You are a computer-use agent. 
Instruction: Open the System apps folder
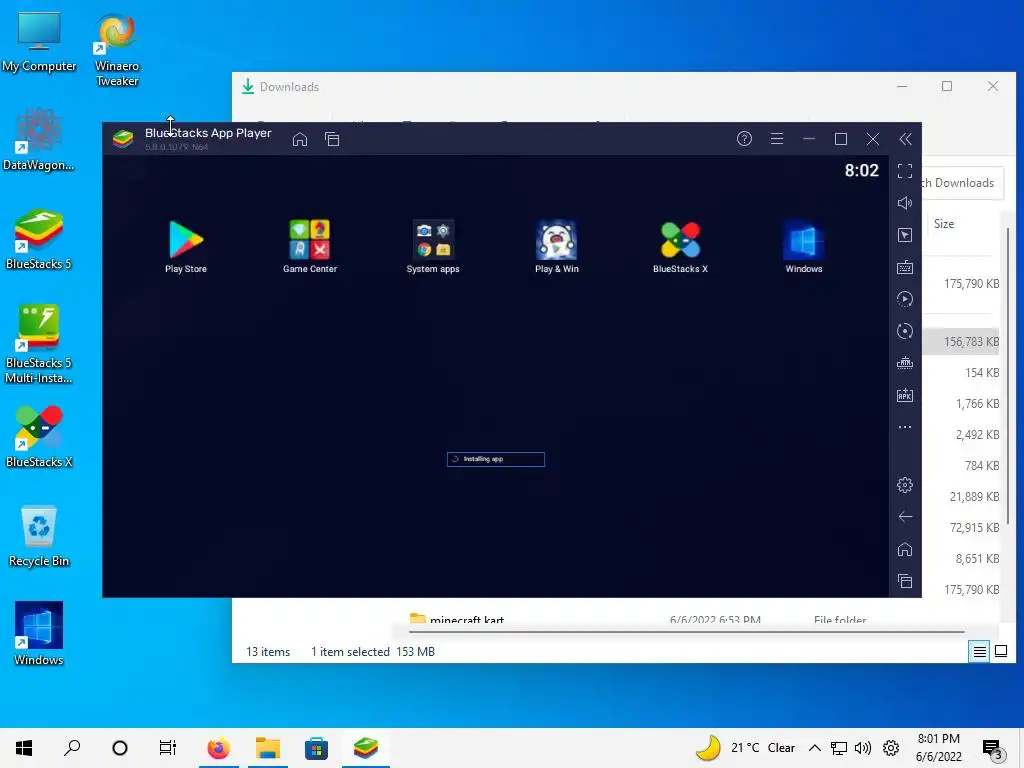pyautogui.click(x=433, y=246)
